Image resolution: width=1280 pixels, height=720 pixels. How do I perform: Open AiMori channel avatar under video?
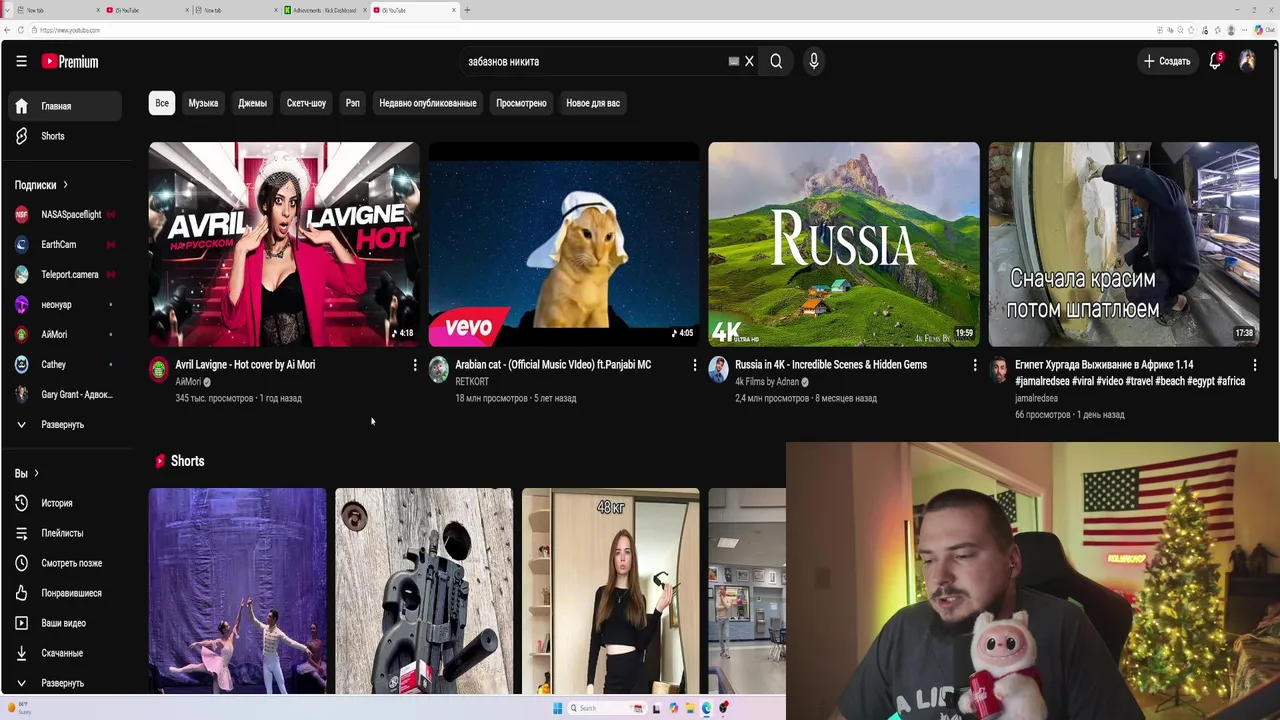pos(159,370)
